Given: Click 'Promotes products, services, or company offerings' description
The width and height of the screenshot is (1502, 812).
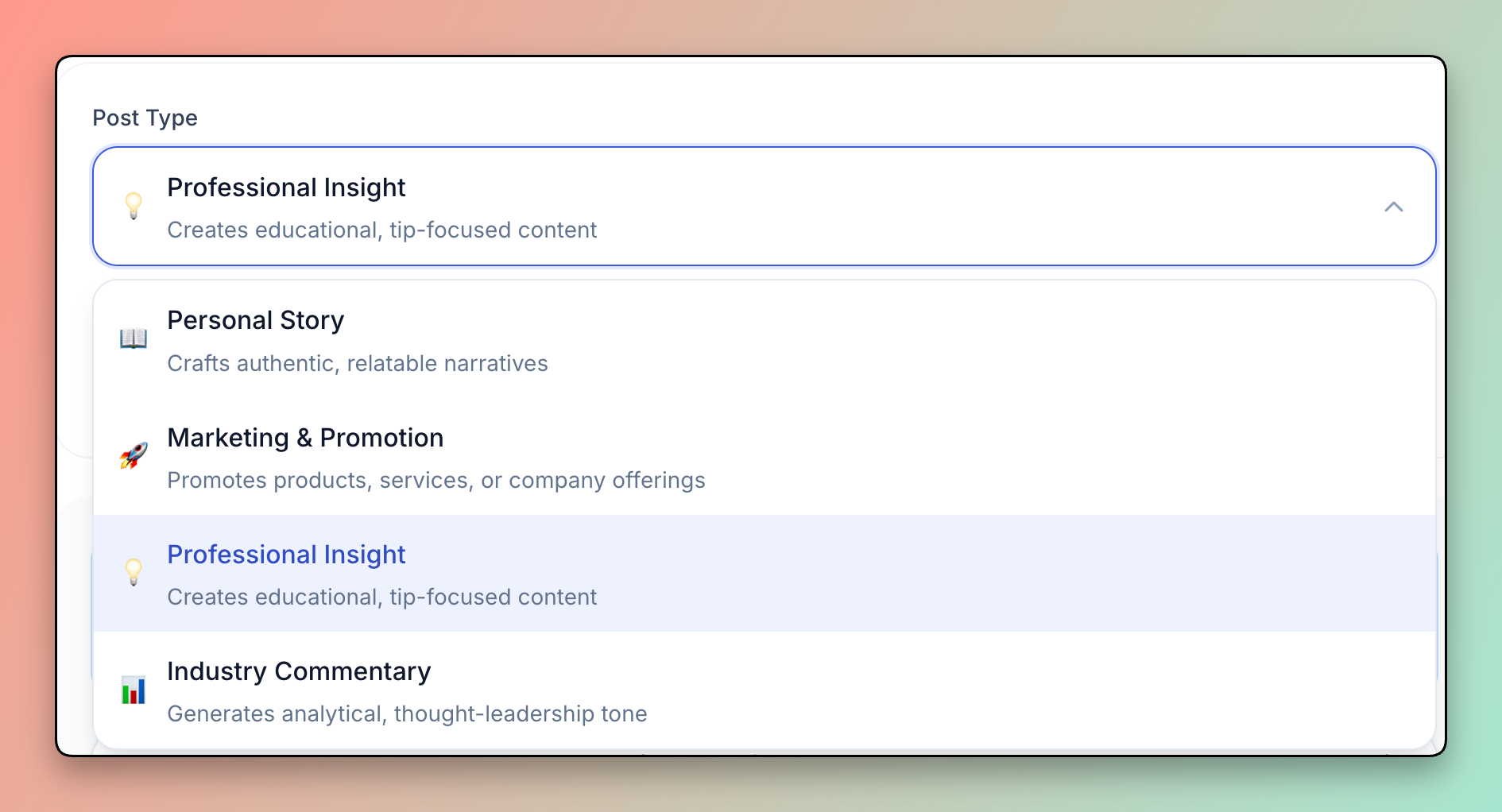Looking at the screenshot, I should click(x=436, y=481).
